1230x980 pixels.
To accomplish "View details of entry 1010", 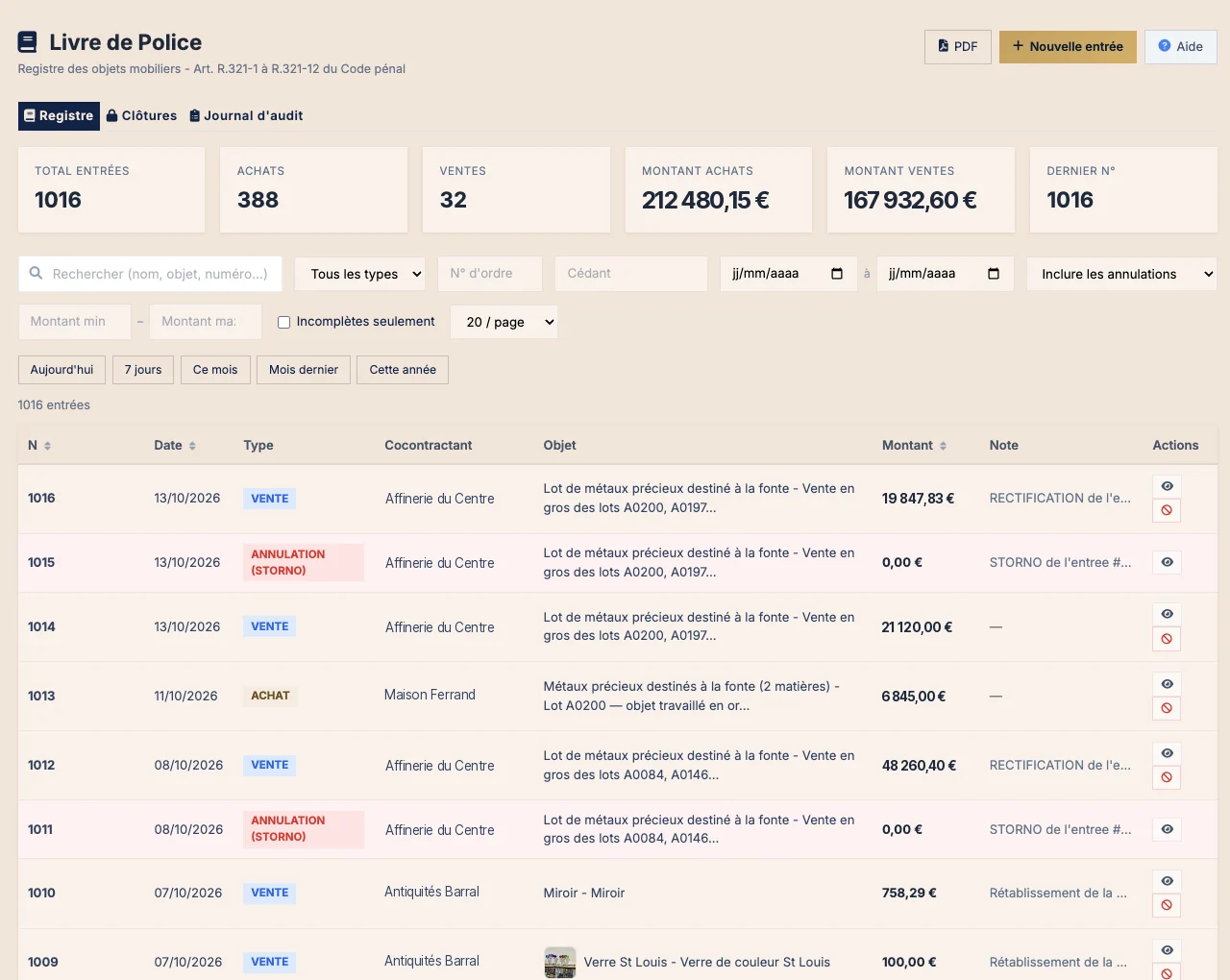I will [x=1167, y=881].
